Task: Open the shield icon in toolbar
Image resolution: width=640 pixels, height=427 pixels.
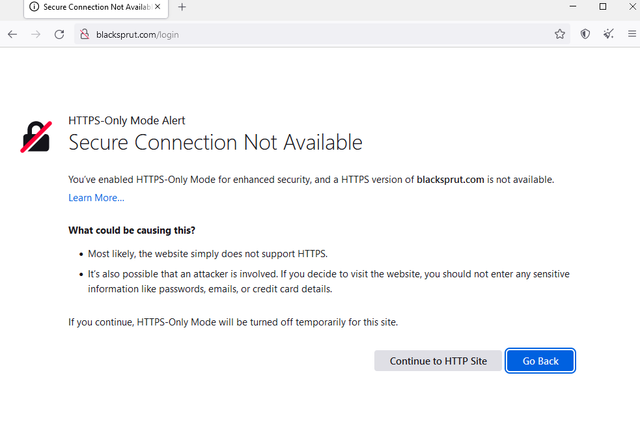Action: (585, 34)
